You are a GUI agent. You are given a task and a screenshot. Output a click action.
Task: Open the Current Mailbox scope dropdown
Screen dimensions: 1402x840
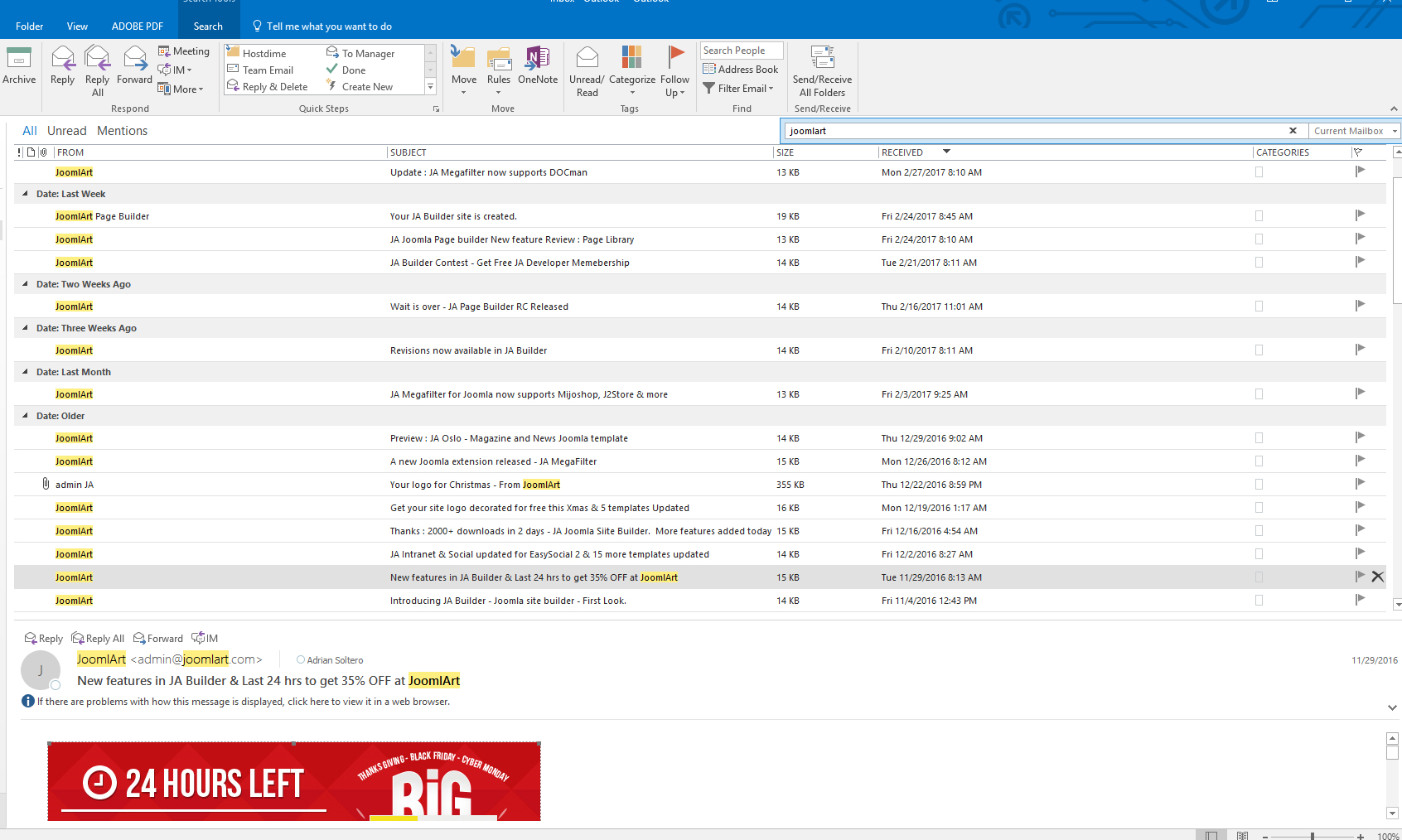1355,131
